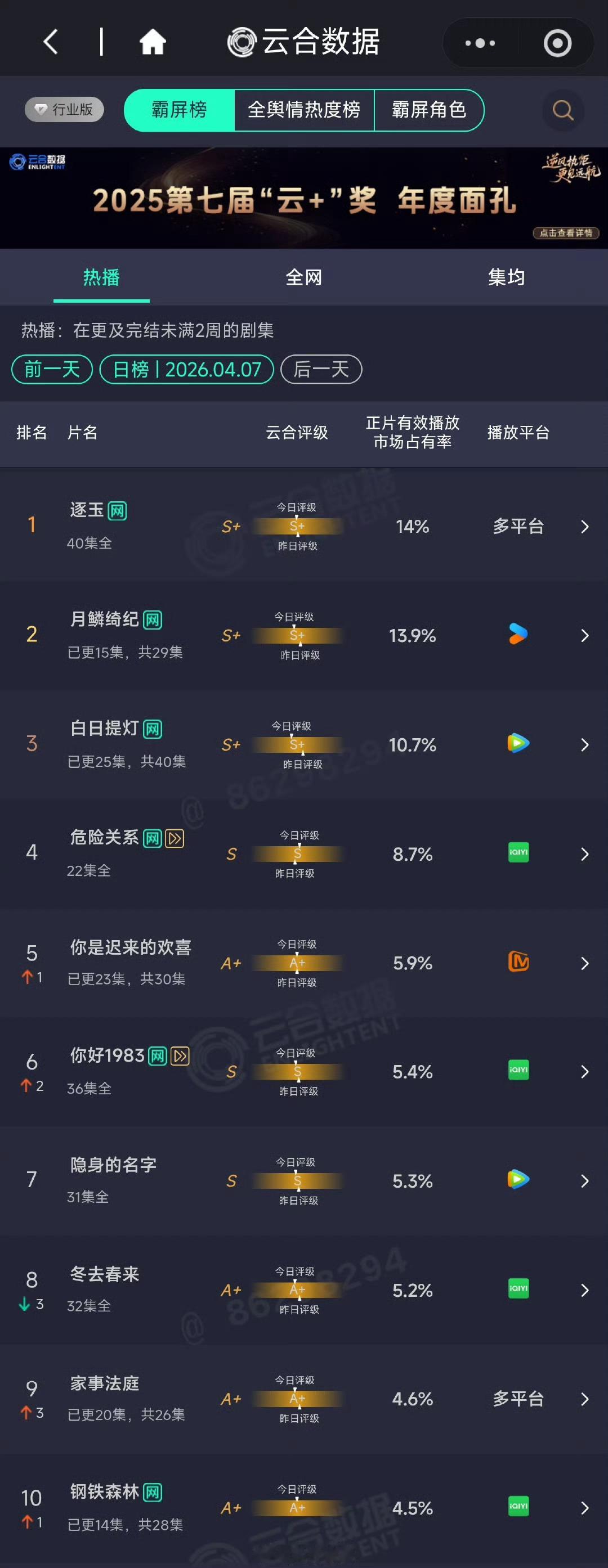Open the 腾讯视频 platform icon for 白日提灯
The width and height of the screenshot is (608, 1568).
517,744
